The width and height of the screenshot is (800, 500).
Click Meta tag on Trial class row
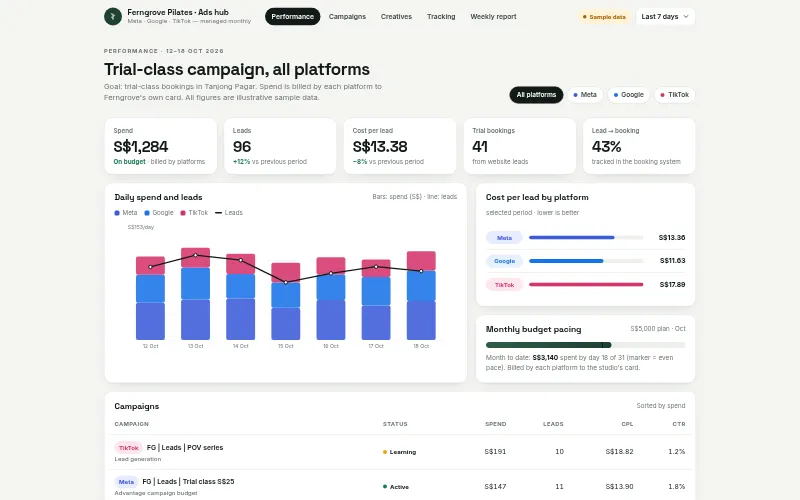[x=127, y=482]
